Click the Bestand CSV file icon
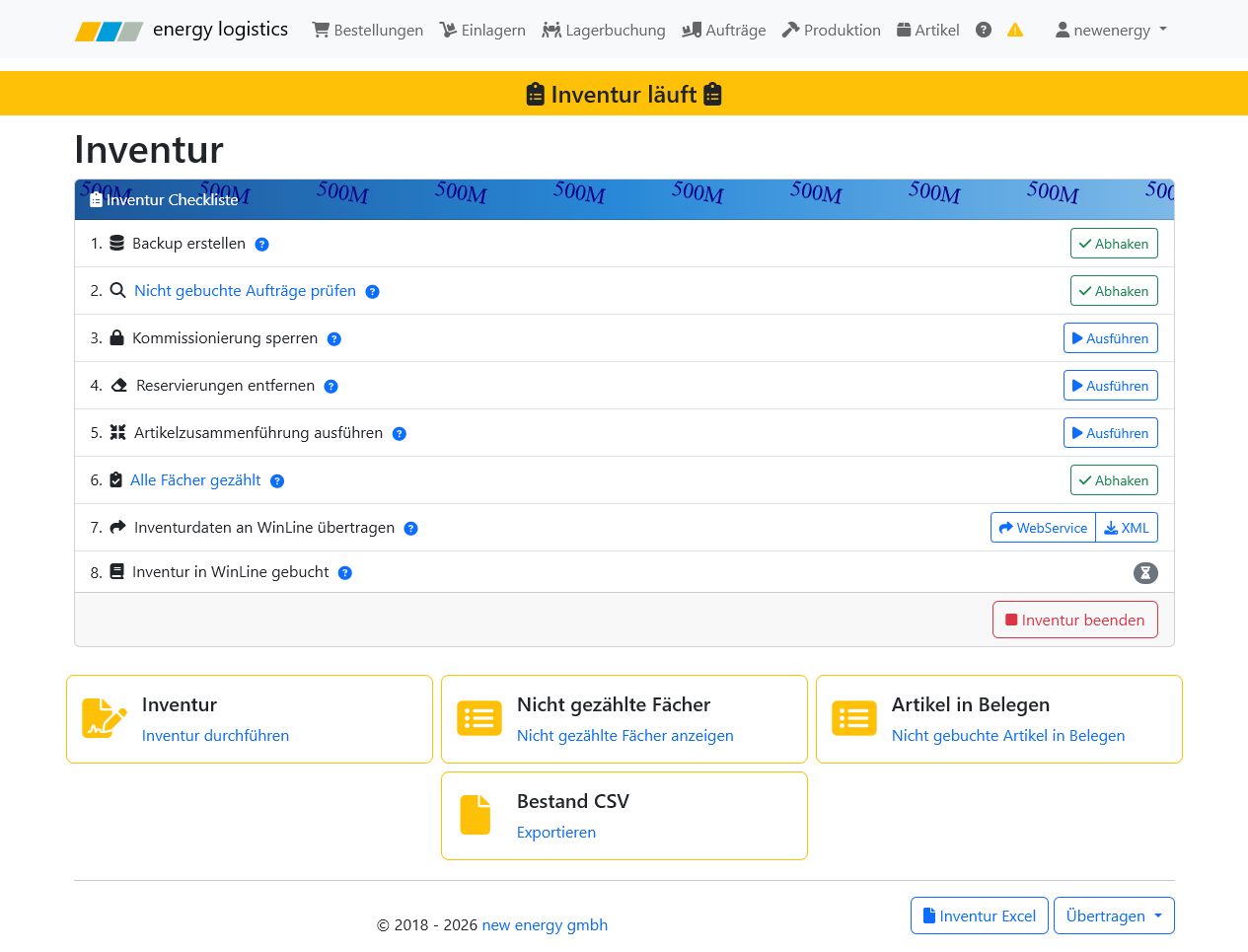Screen dimensions: 1248x952 tap(476, 815)
